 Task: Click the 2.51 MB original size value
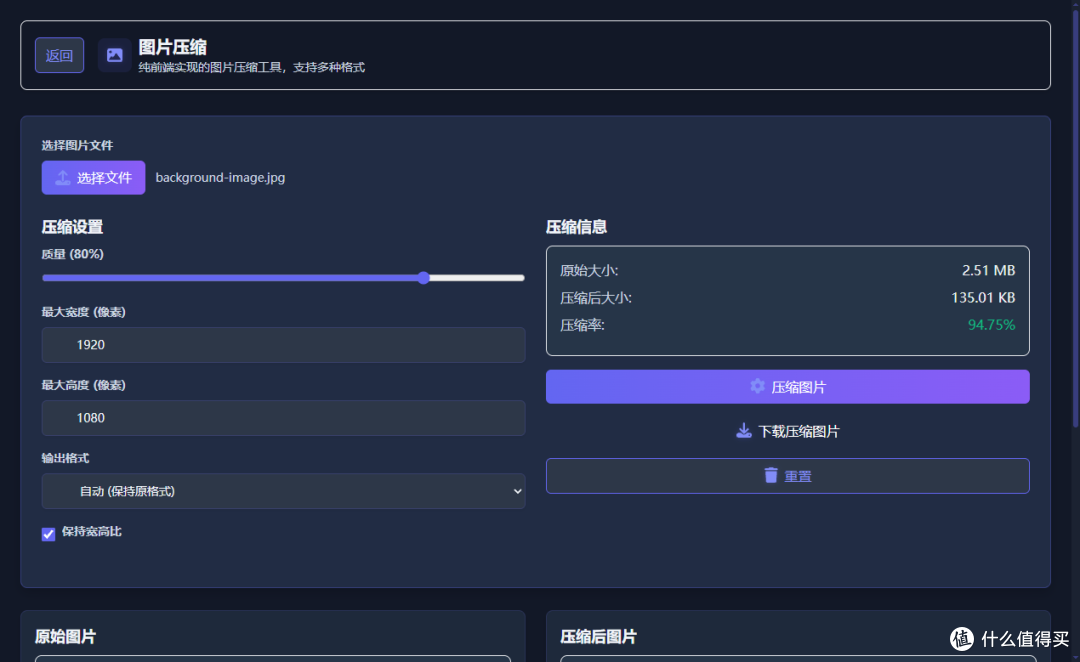point(988,270)
